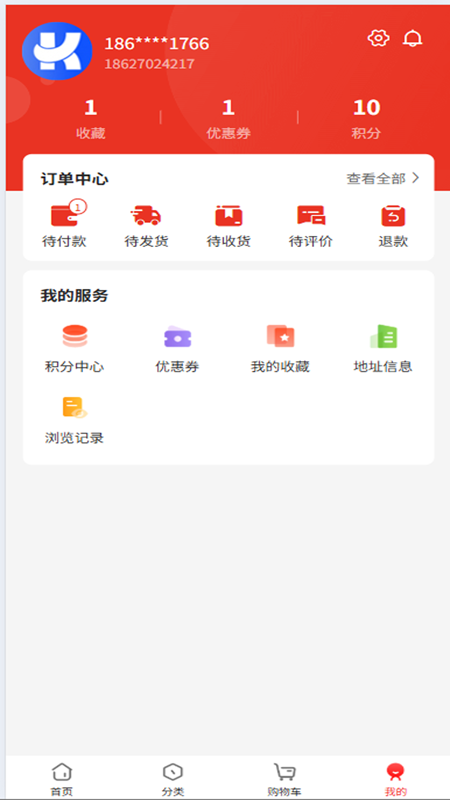Switch to 分类 category tab
The height and width of the screenshot is (800, 450).
tap(173, 780)
